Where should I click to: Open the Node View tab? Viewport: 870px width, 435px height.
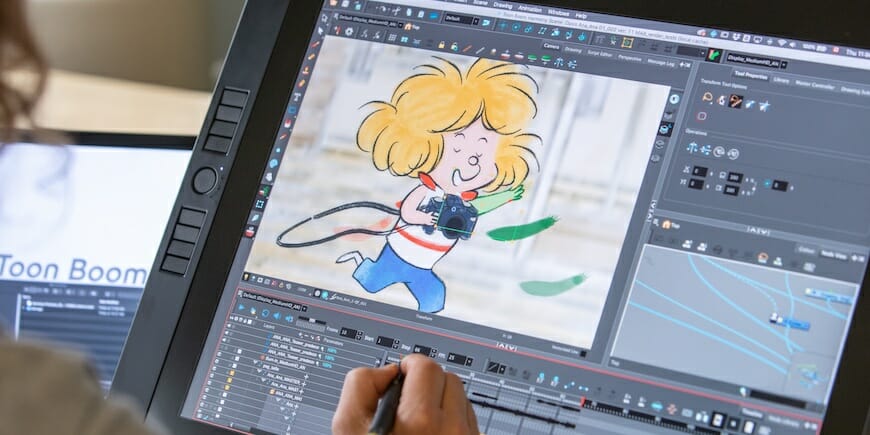tap(833, 255)
